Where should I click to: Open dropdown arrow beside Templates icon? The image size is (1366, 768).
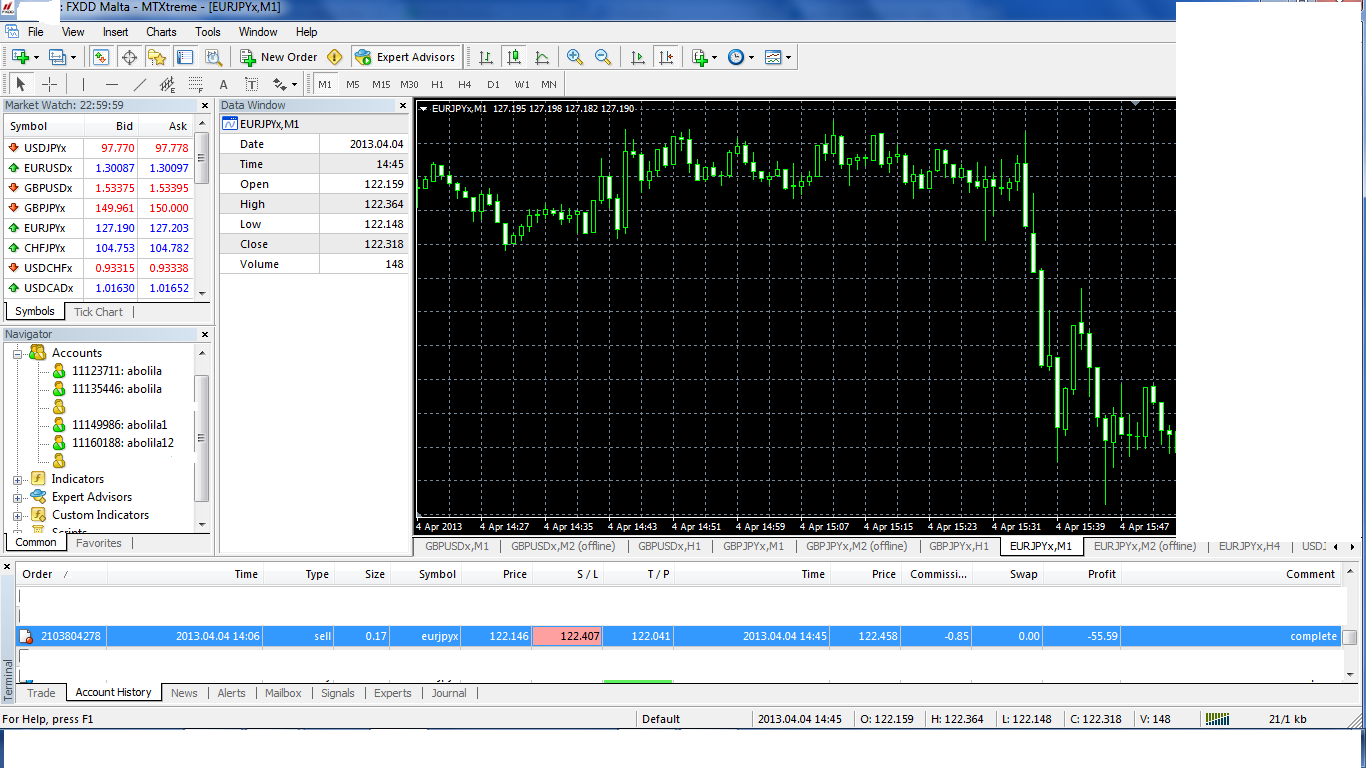(789, 57)
